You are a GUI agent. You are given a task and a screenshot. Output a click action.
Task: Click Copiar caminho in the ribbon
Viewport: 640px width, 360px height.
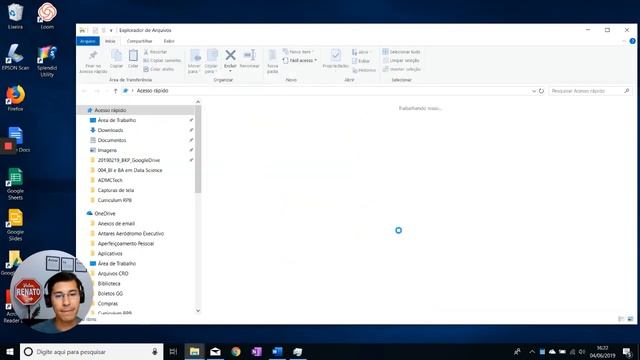click(x=162, y=60)
